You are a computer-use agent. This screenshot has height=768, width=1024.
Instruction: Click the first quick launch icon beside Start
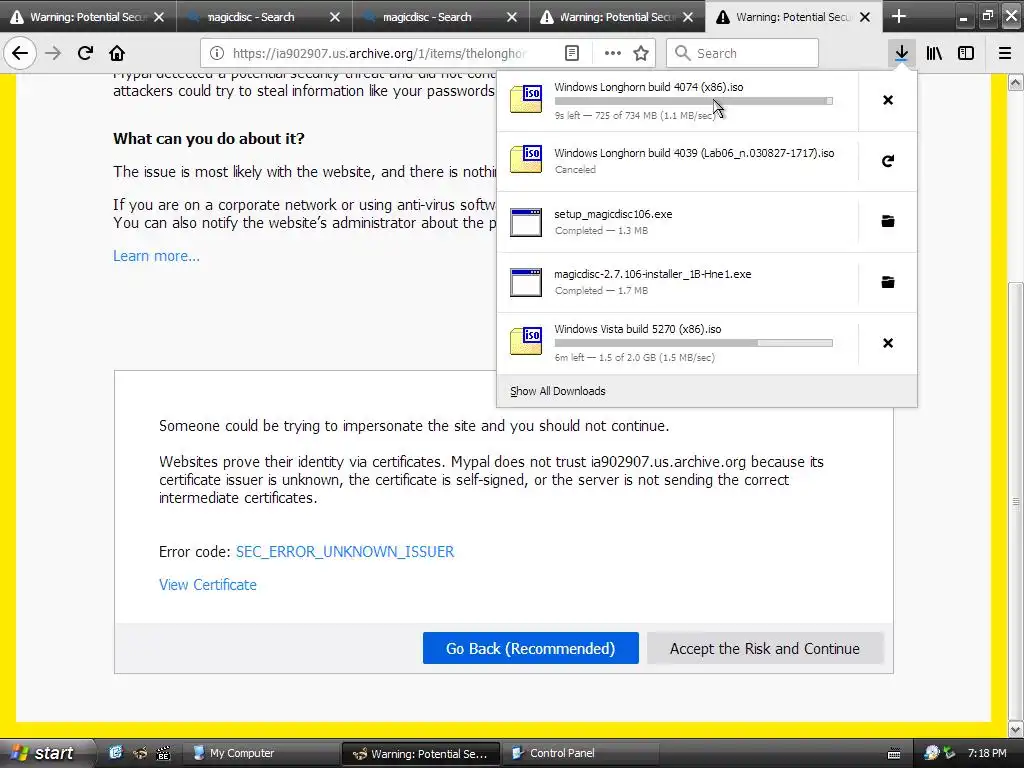coord(116,753)
